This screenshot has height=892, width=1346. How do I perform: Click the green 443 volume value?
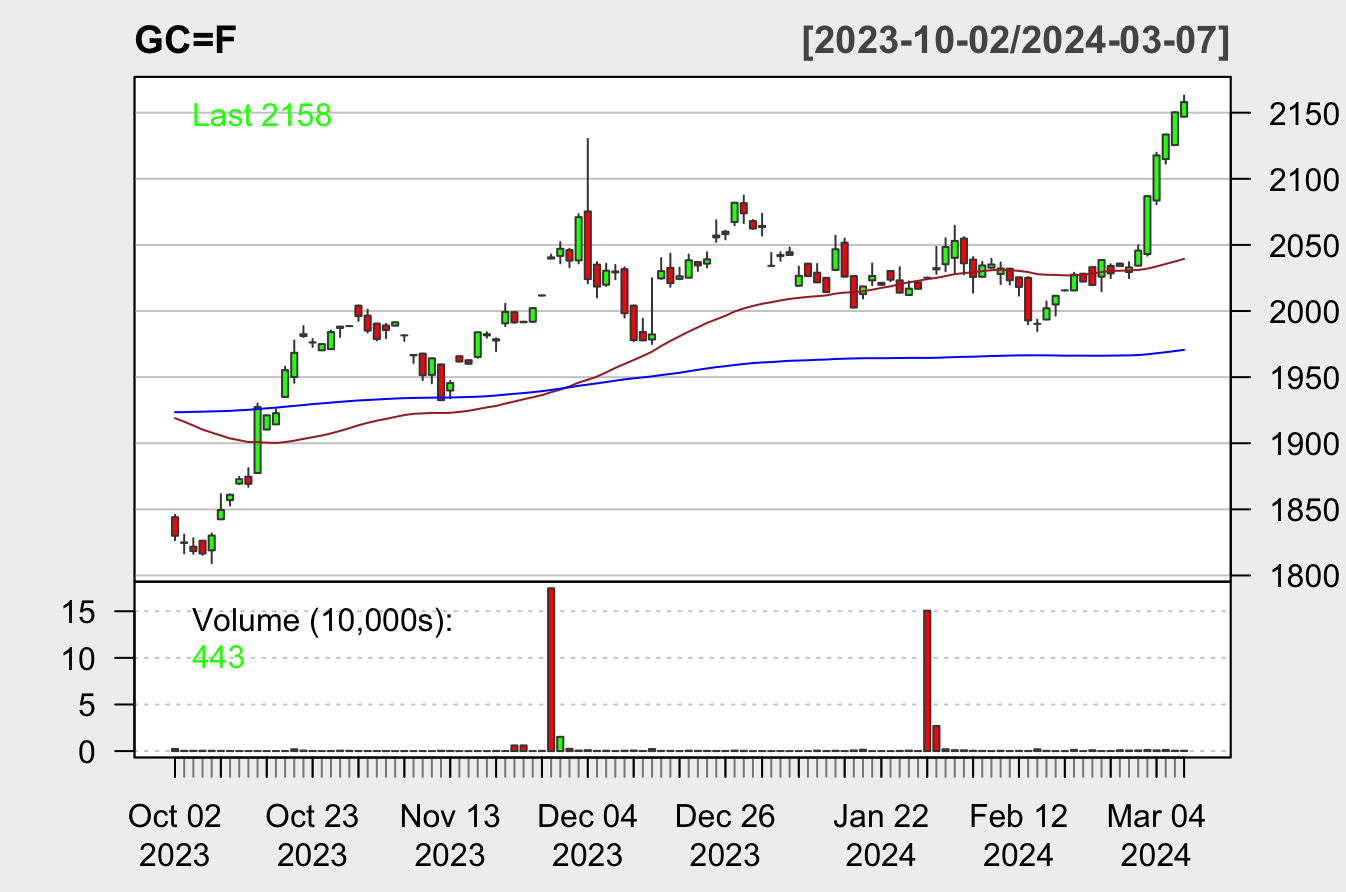(x=218, y=658)
